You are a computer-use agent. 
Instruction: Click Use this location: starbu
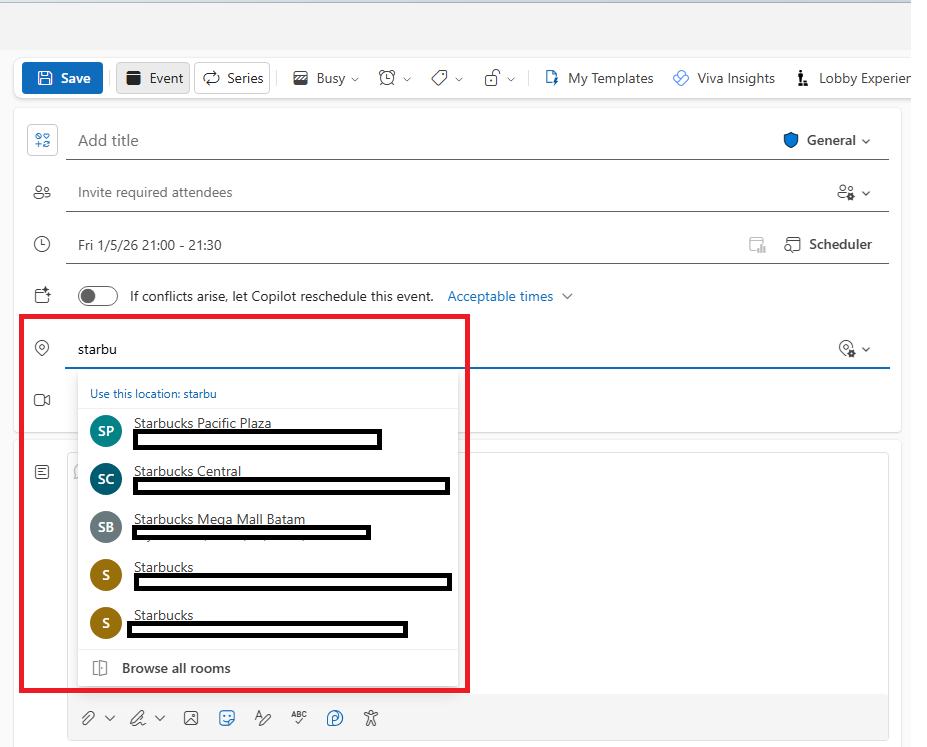(153, 394)
